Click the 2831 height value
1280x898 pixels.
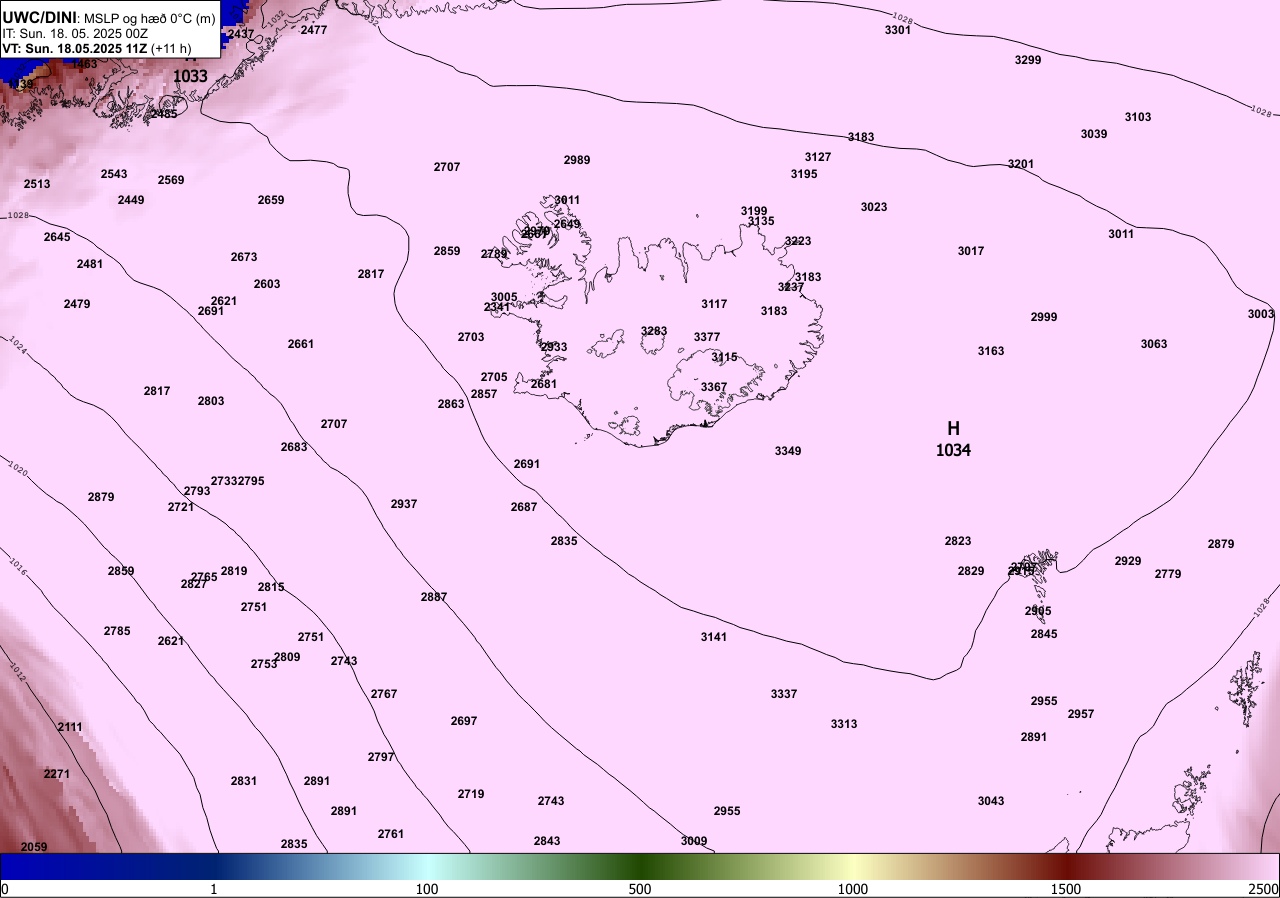pyautogui.click(x=244, y=781)
